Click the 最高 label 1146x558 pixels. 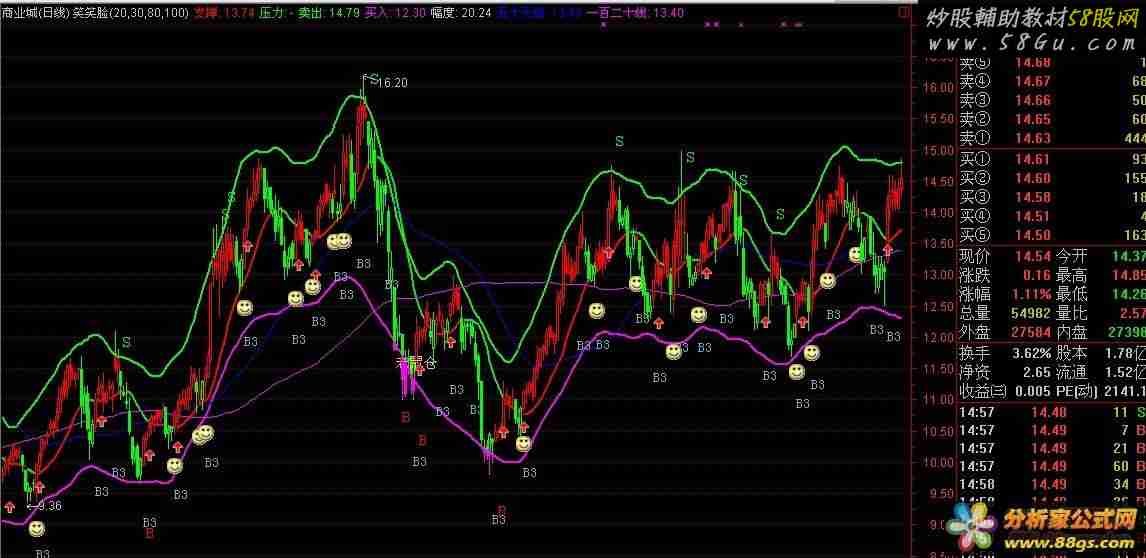(1071, 275)
